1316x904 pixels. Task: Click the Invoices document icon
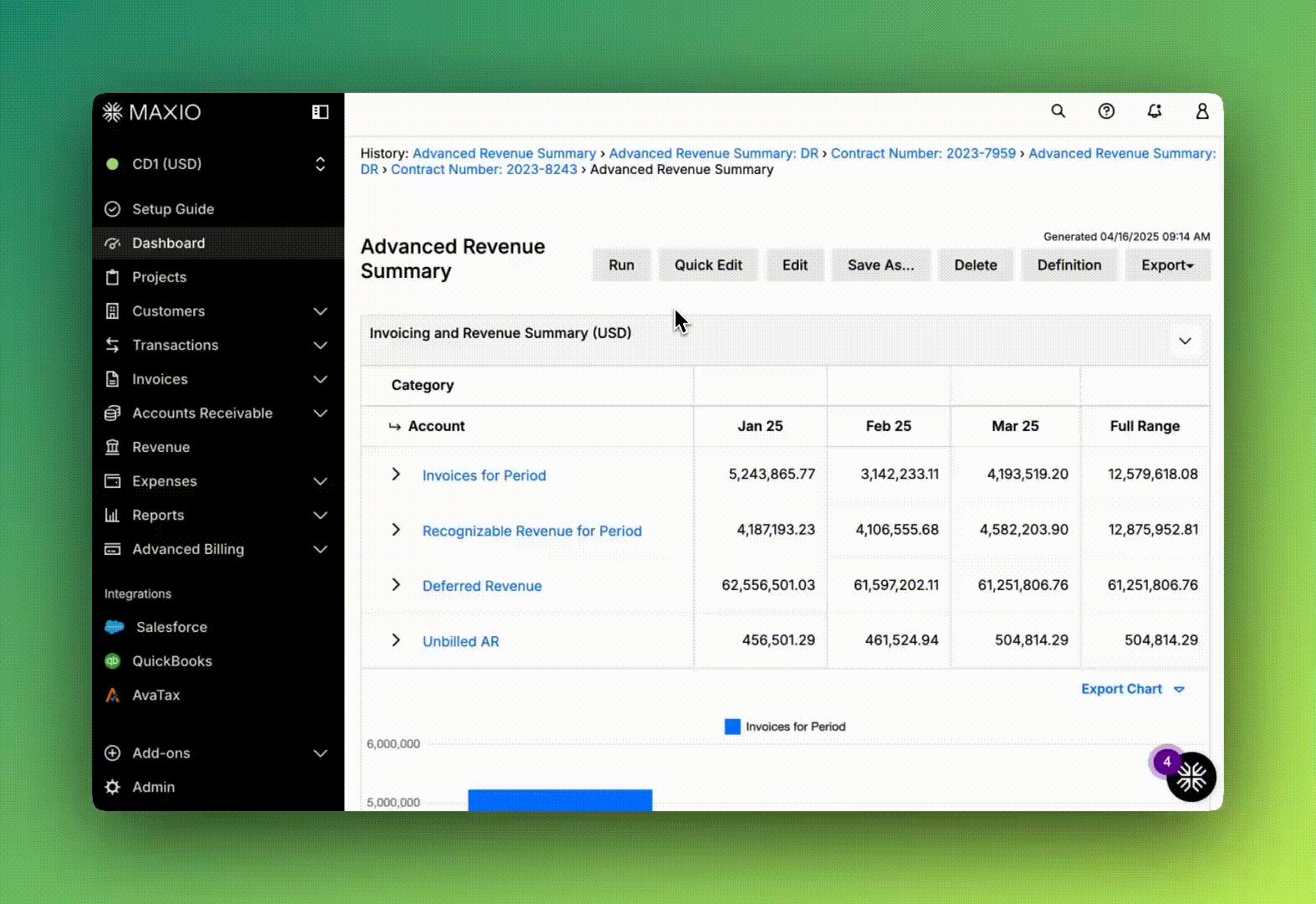[x=112, y=379]
